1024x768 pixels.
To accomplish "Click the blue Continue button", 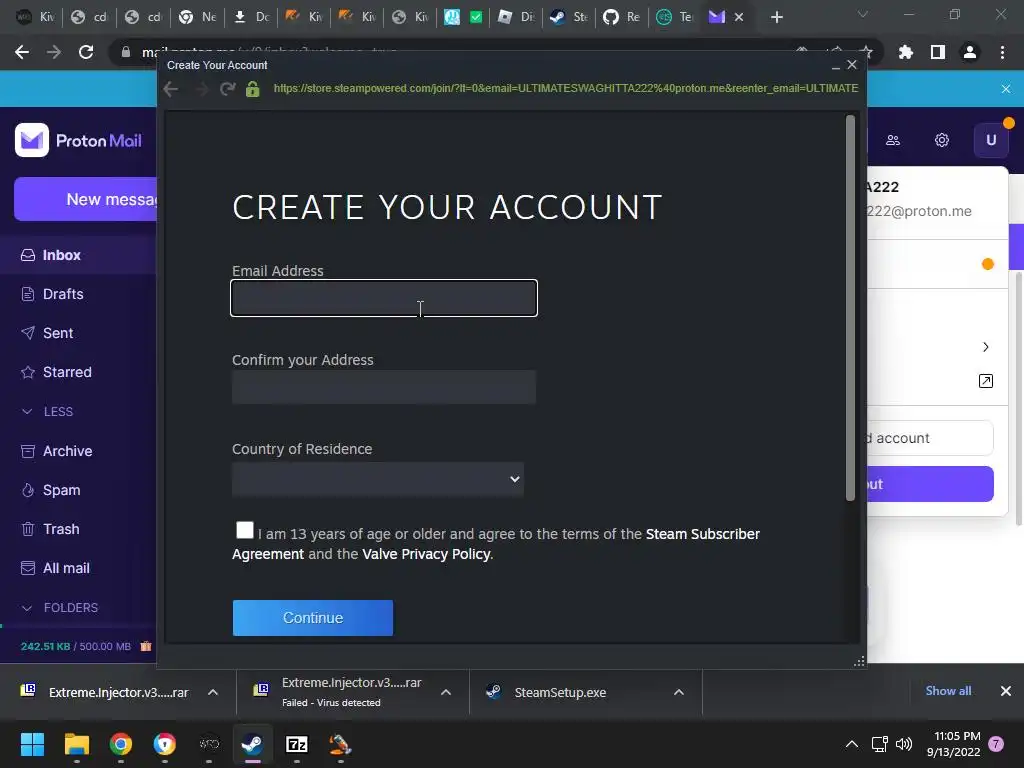I will (313, 618).
